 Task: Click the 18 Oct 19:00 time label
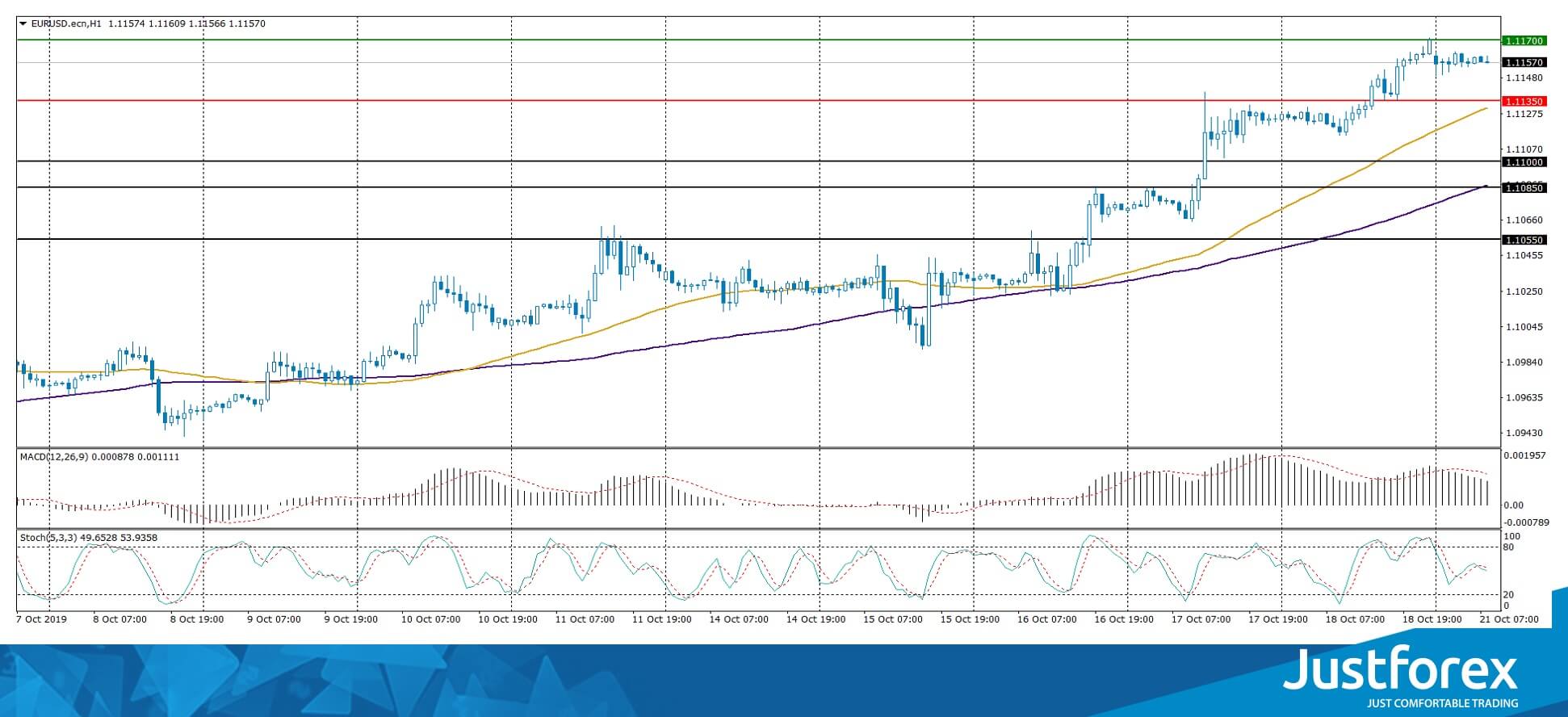(x=1432, y=619)
